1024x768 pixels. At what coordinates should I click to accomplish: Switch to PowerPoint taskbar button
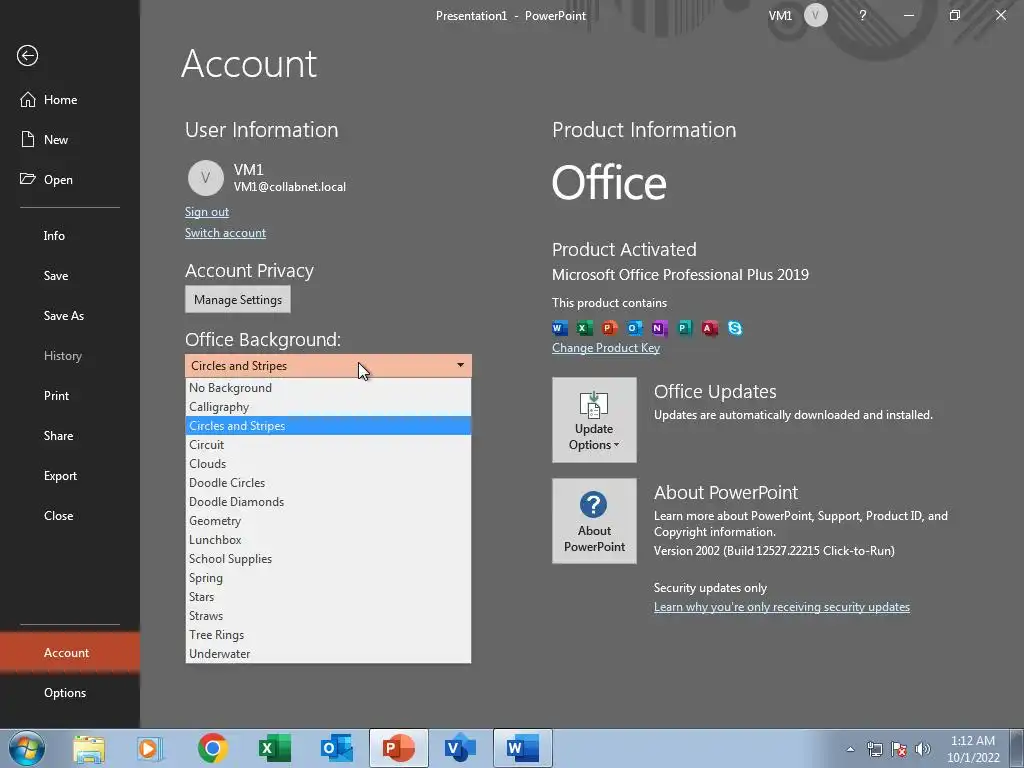(x=398, y=748)
